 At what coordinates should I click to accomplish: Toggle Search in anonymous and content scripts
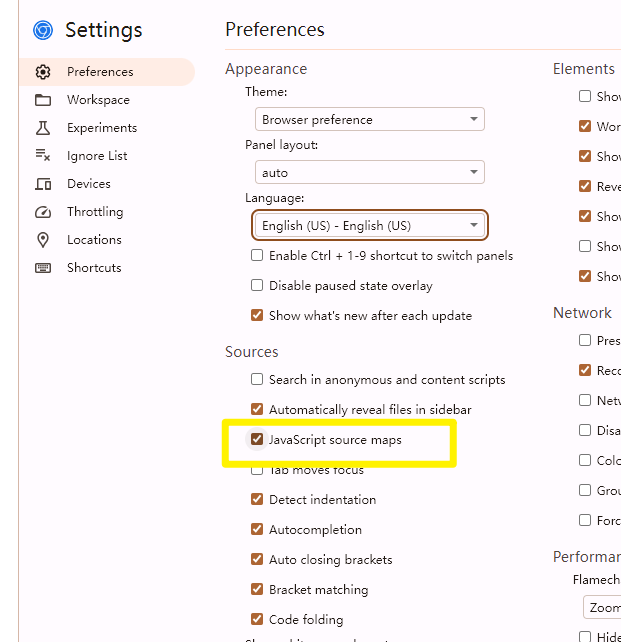pos(257,380)
